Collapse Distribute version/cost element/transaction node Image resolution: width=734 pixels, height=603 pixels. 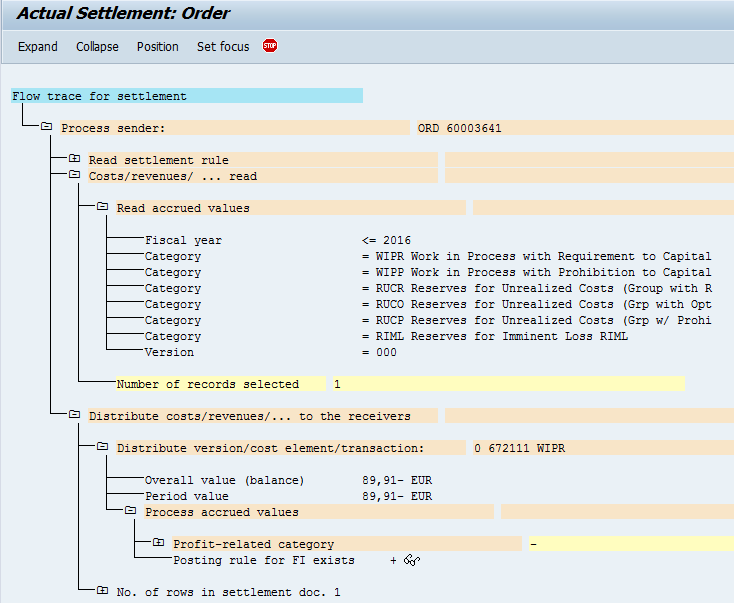click(103, 447)
